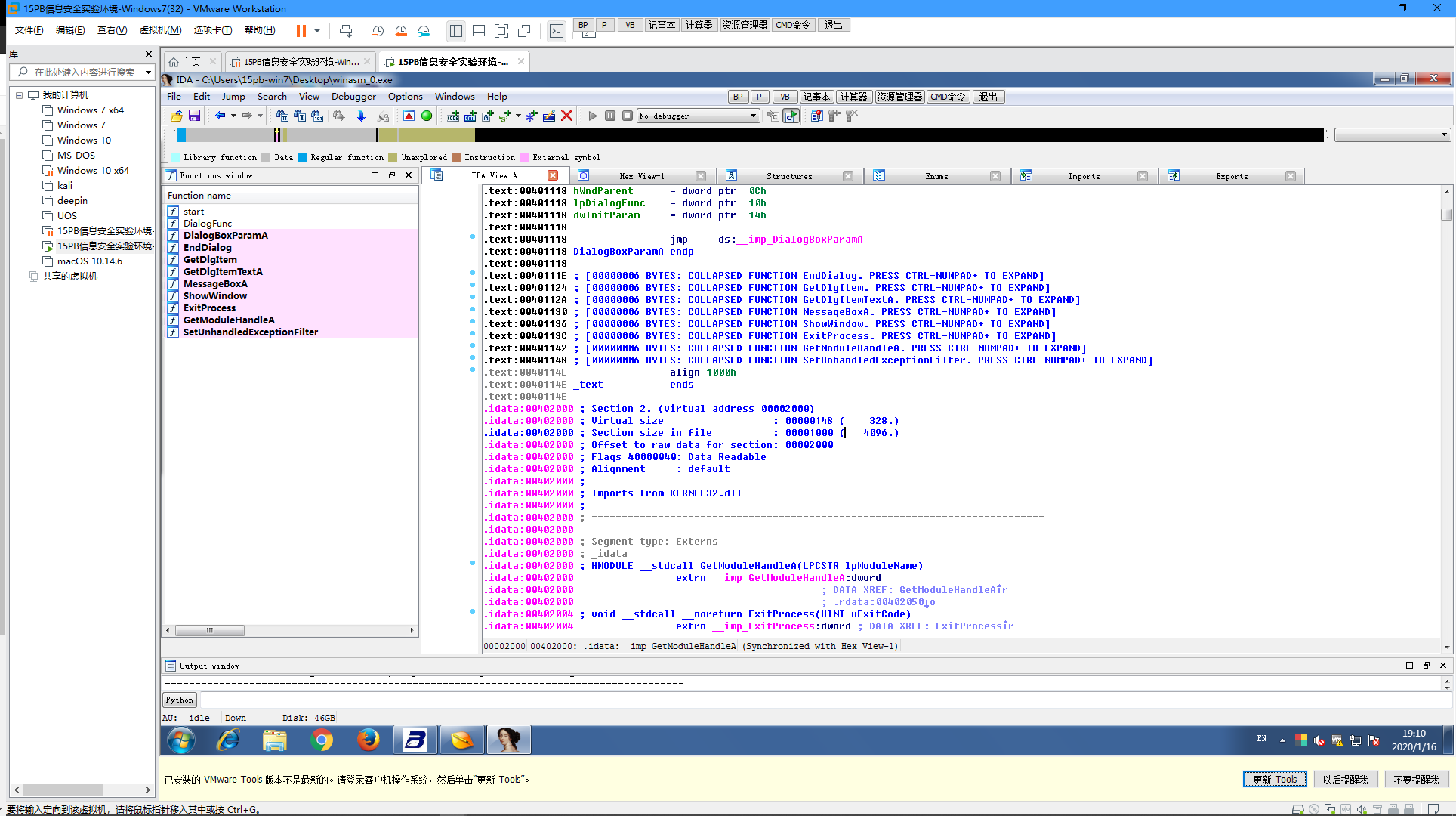Switch to Exports tab
Image resolution: width=1456 pixels, height=816 pixels.
point(1232,176)
